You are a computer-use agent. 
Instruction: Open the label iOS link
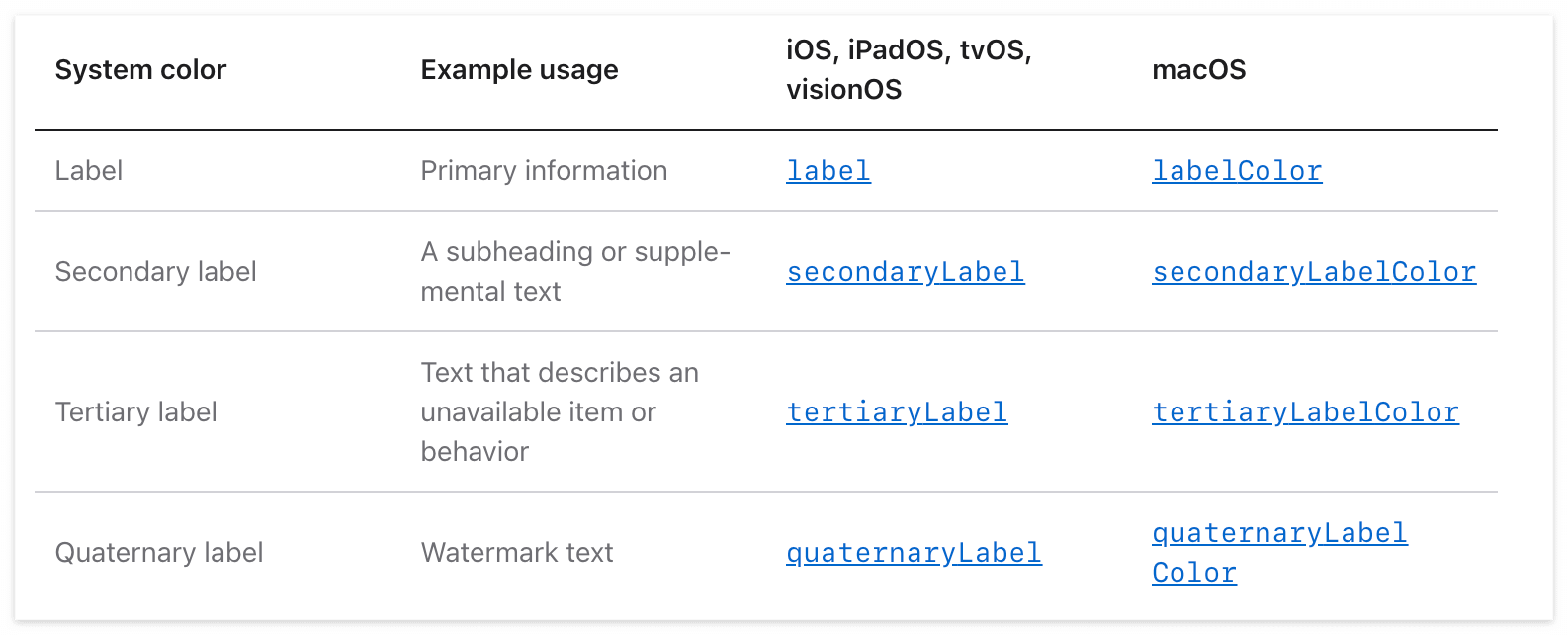coord(828,171)
